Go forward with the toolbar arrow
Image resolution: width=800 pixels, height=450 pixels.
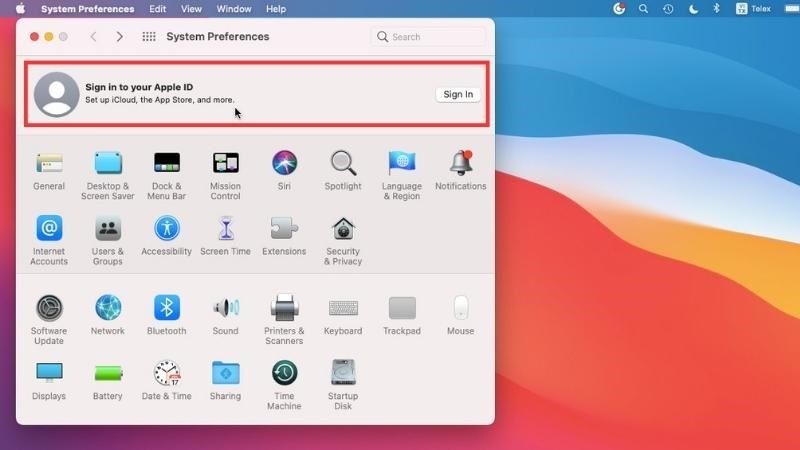pos(119,37)
